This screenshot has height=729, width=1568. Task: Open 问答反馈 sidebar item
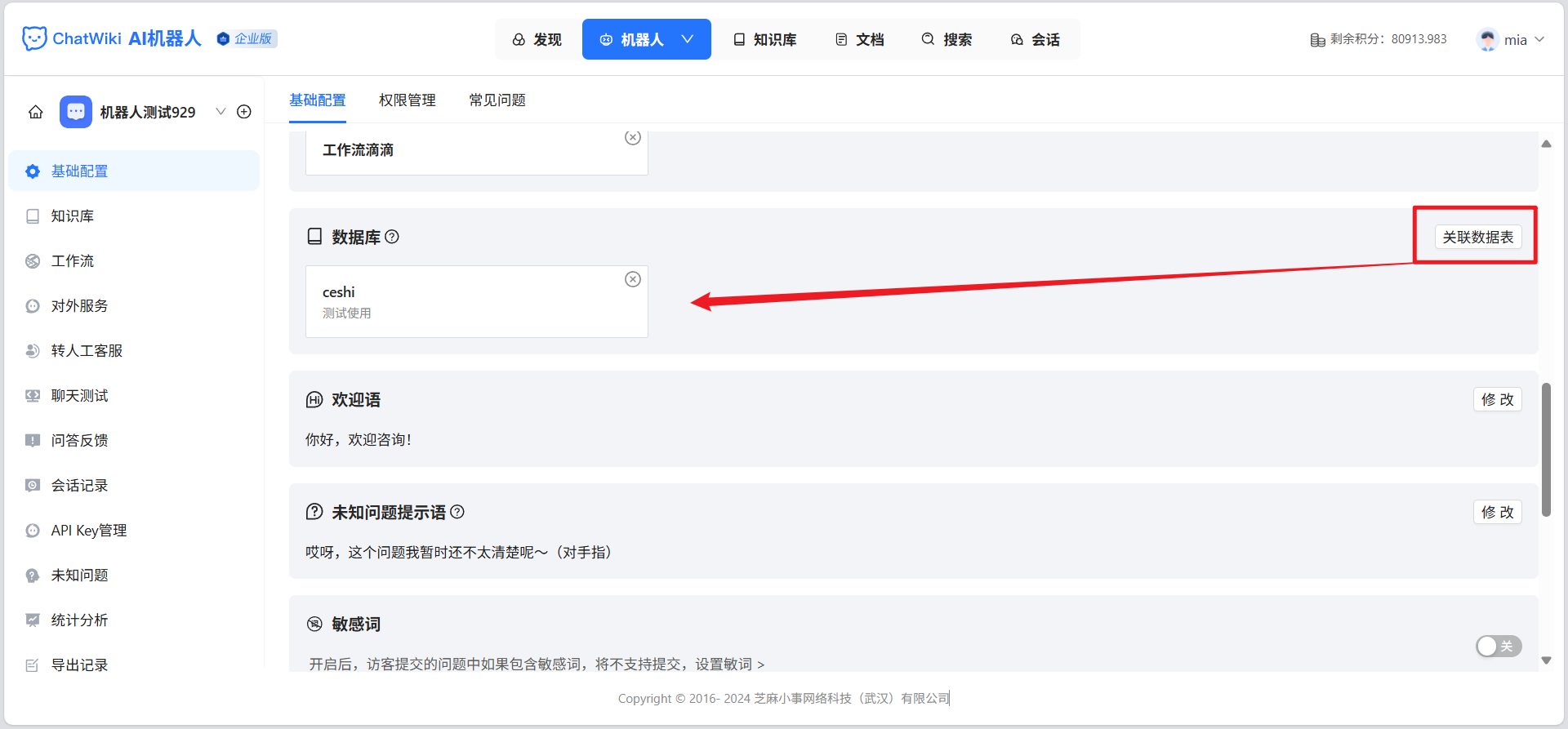(x=134, y=440)
